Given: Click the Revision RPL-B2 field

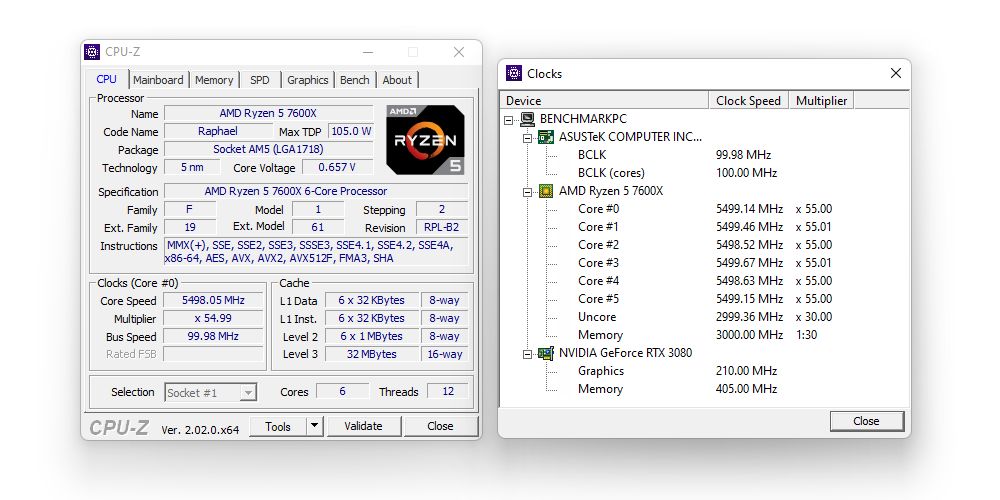Looking at the screenshot, I should 442,227.
